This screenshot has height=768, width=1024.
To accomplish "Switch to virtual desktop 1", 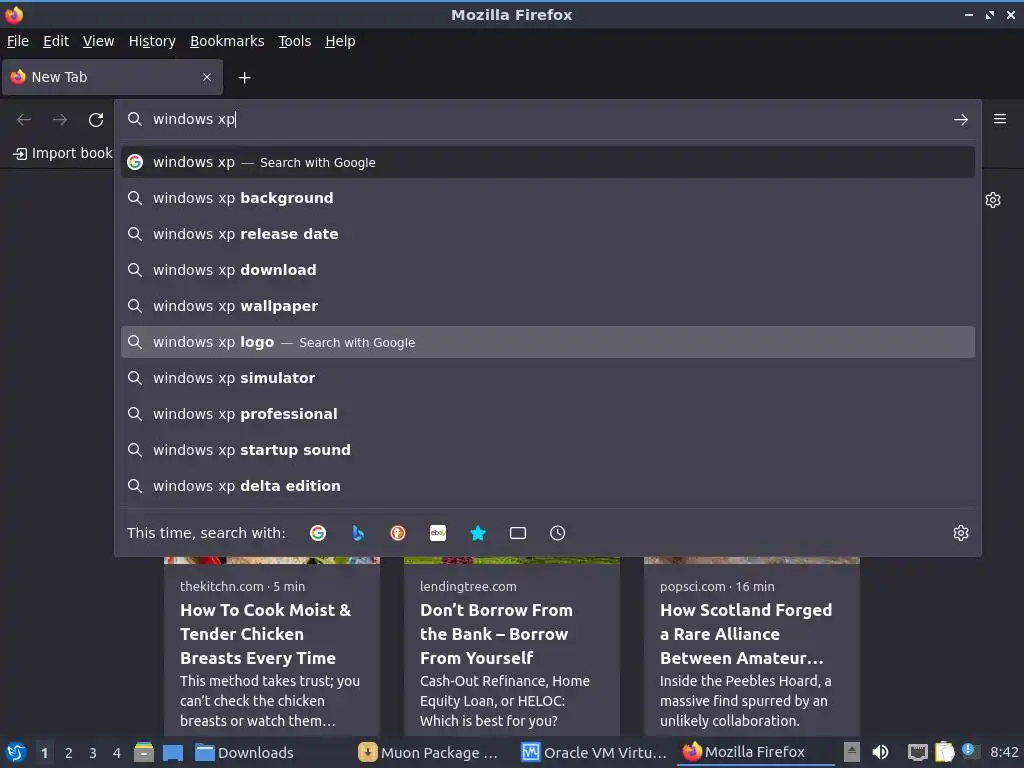I will [x=44, y=753].
